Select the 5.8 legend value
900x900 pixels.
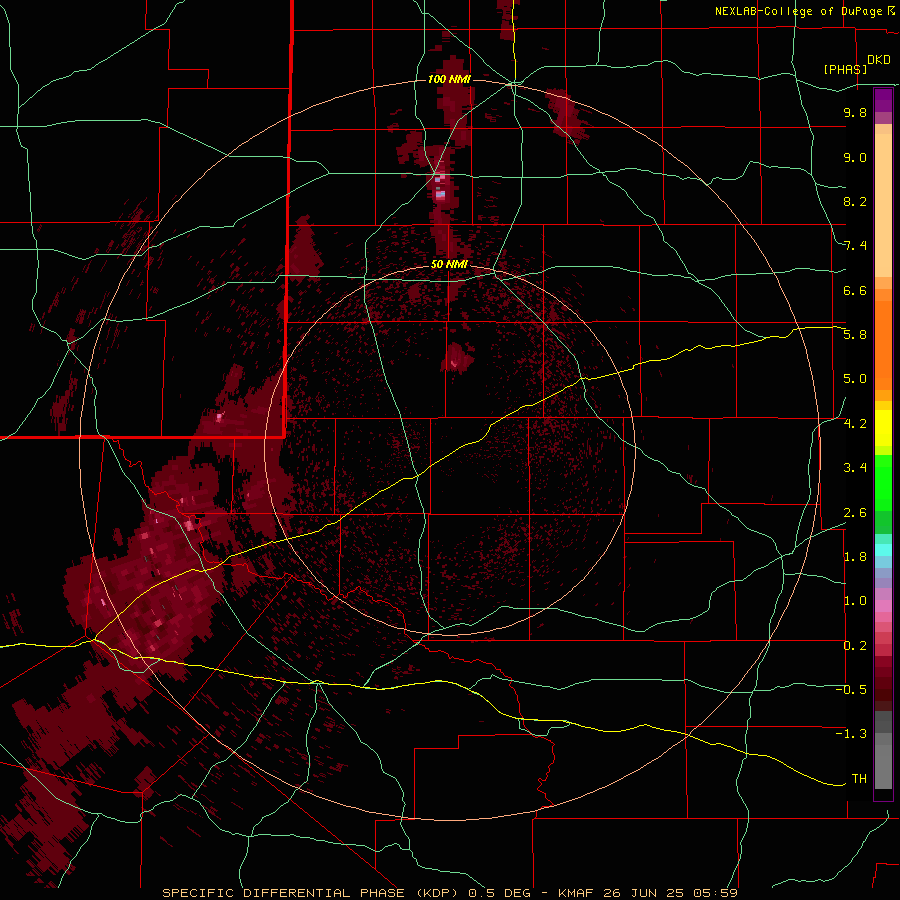tap(855, 335)
